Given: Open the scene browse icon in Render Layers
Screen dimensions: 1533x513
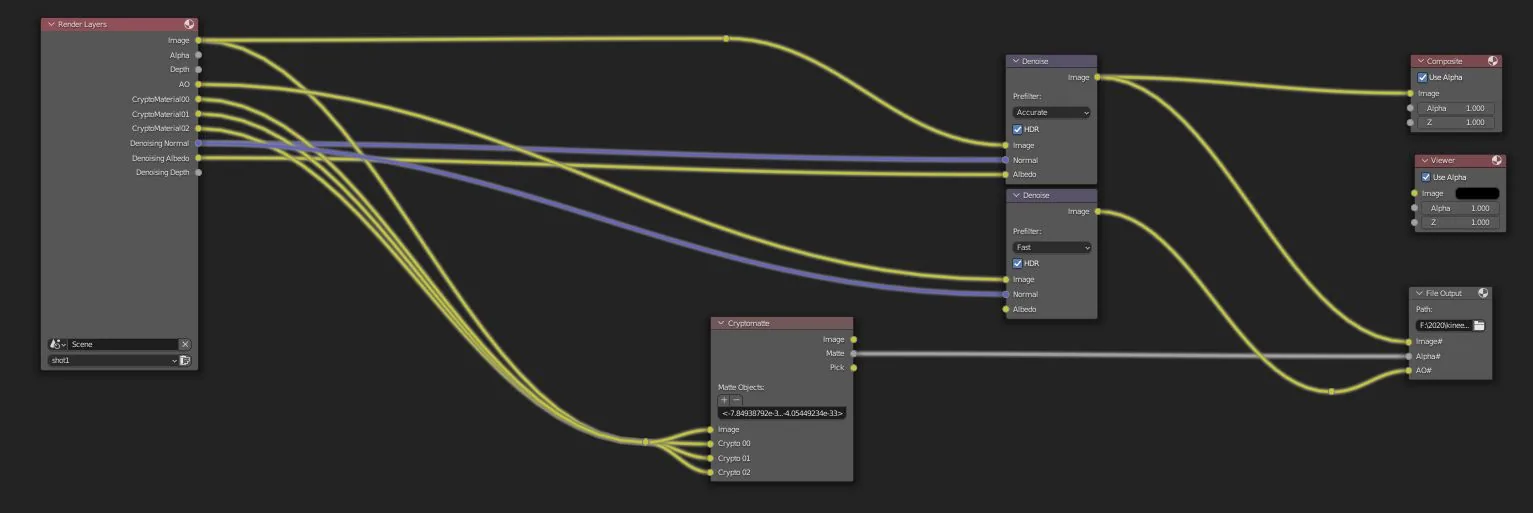Looking at the screenshot, I should pyautogui.click(x=58, y=344).
